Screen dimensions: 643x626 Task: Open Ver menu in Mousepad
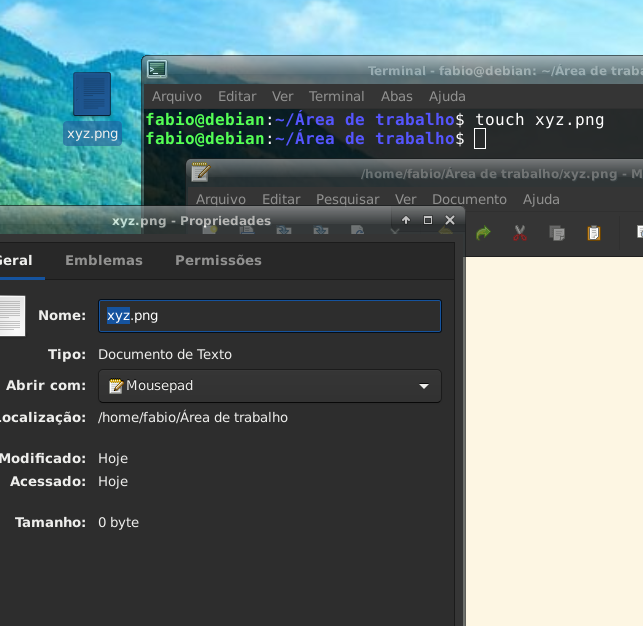(406, 199)
